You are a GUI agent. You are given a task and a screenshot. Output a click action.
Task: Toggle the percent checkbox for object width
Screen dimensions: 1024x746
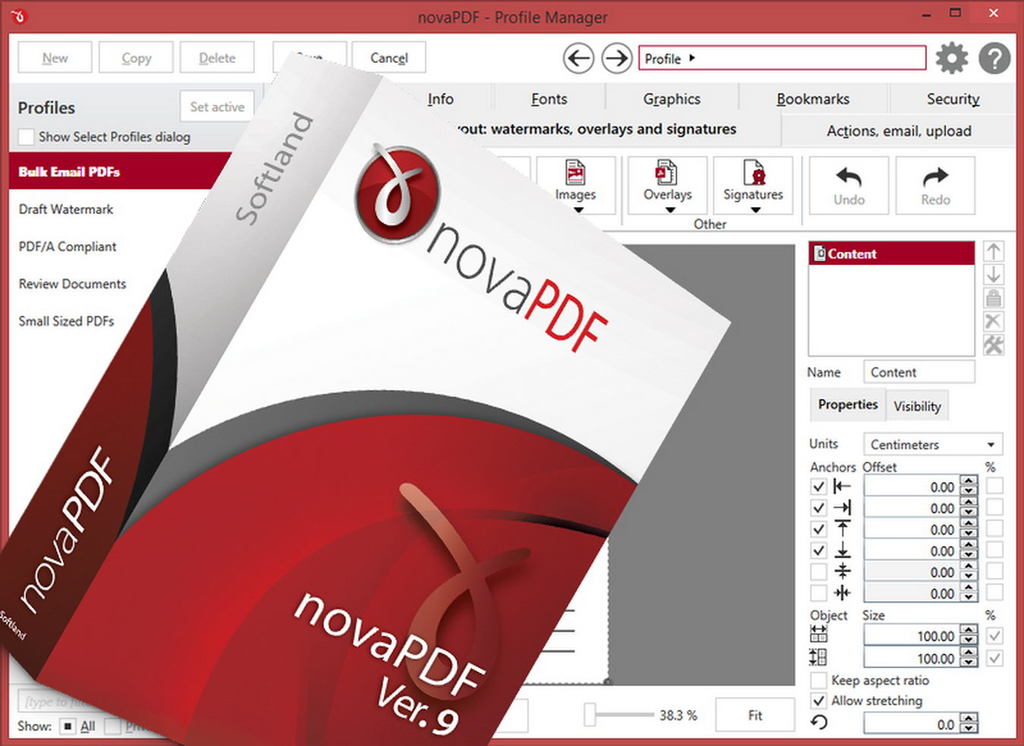[x=995, y=636]
